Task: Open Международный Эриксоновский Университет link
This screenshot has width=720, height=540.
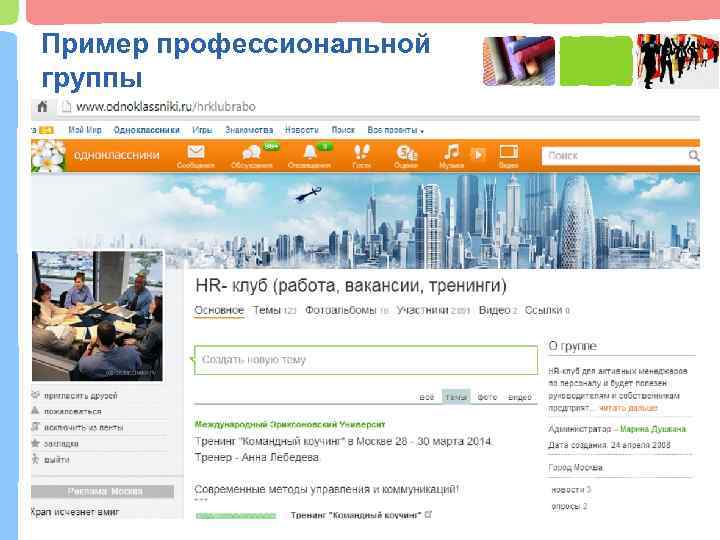Action: click(x=290, y=424)
